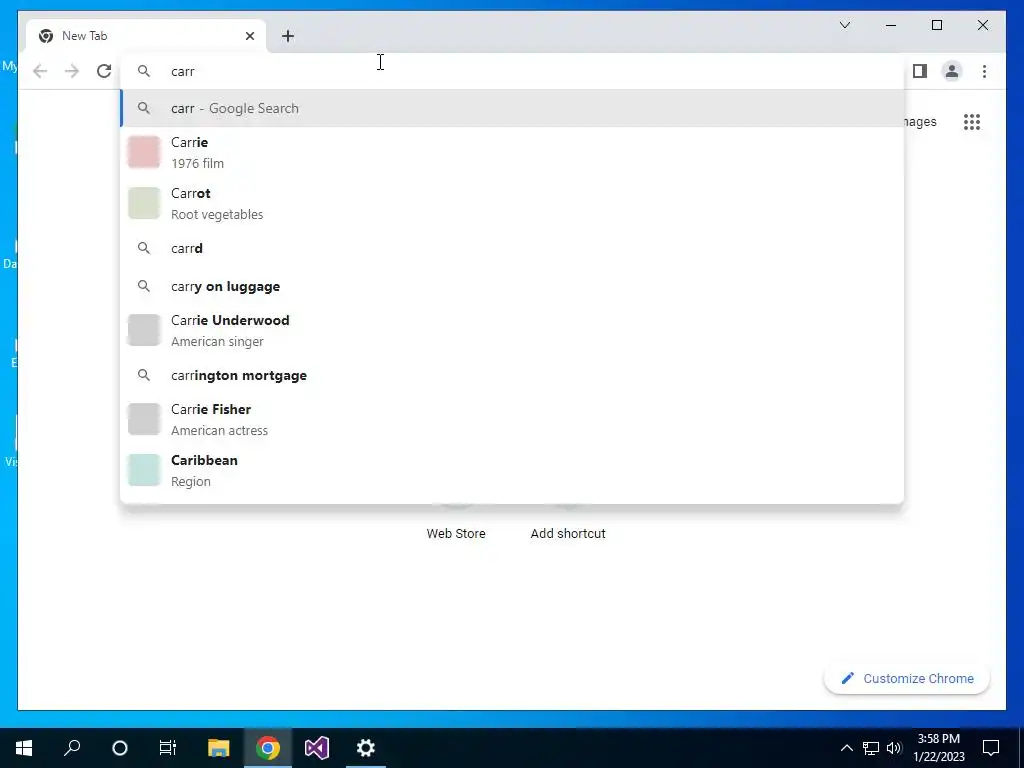
Task: Click the Carrot thumbnail image
Action: (x=144, y=203)
